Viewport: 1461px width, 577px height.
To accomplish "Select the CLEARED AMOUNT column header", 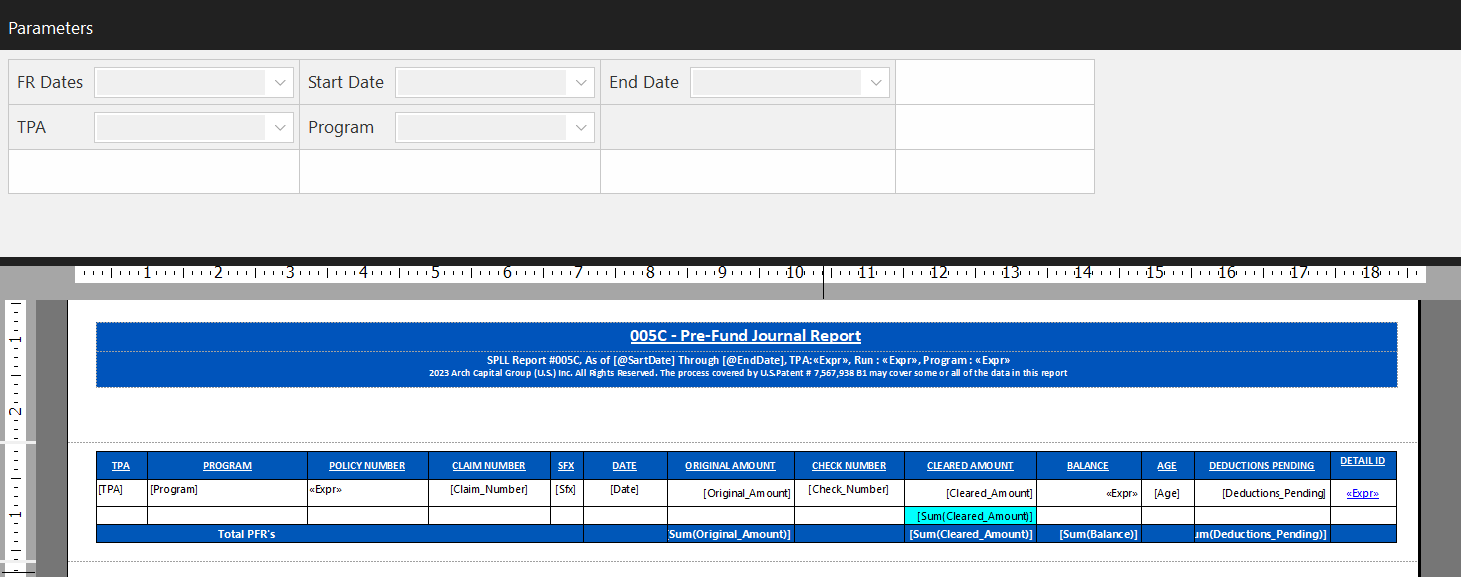I will [970, 466].
